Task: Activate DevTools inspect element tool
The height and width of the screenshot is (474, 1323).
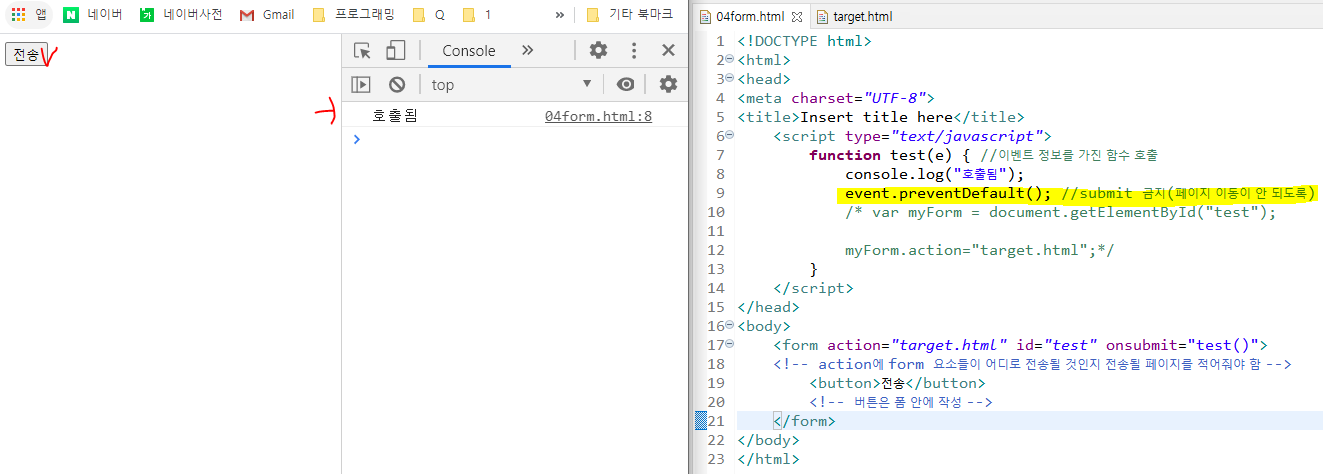Action: tap(363, 51)
